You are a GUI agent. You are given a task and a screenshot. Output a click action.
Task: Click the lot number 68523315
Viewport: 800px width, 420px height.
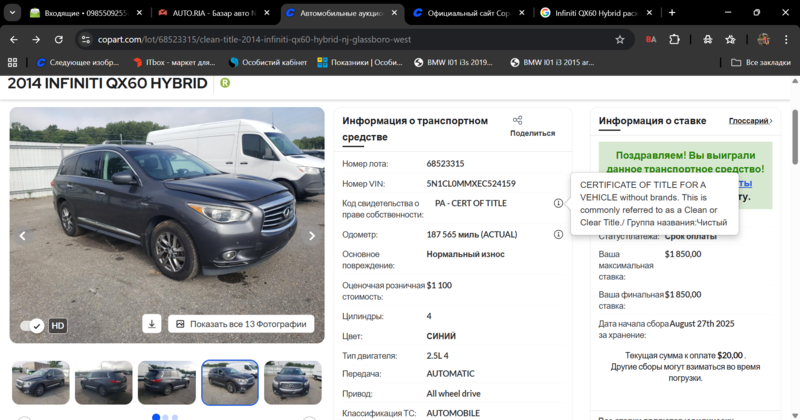445,163
